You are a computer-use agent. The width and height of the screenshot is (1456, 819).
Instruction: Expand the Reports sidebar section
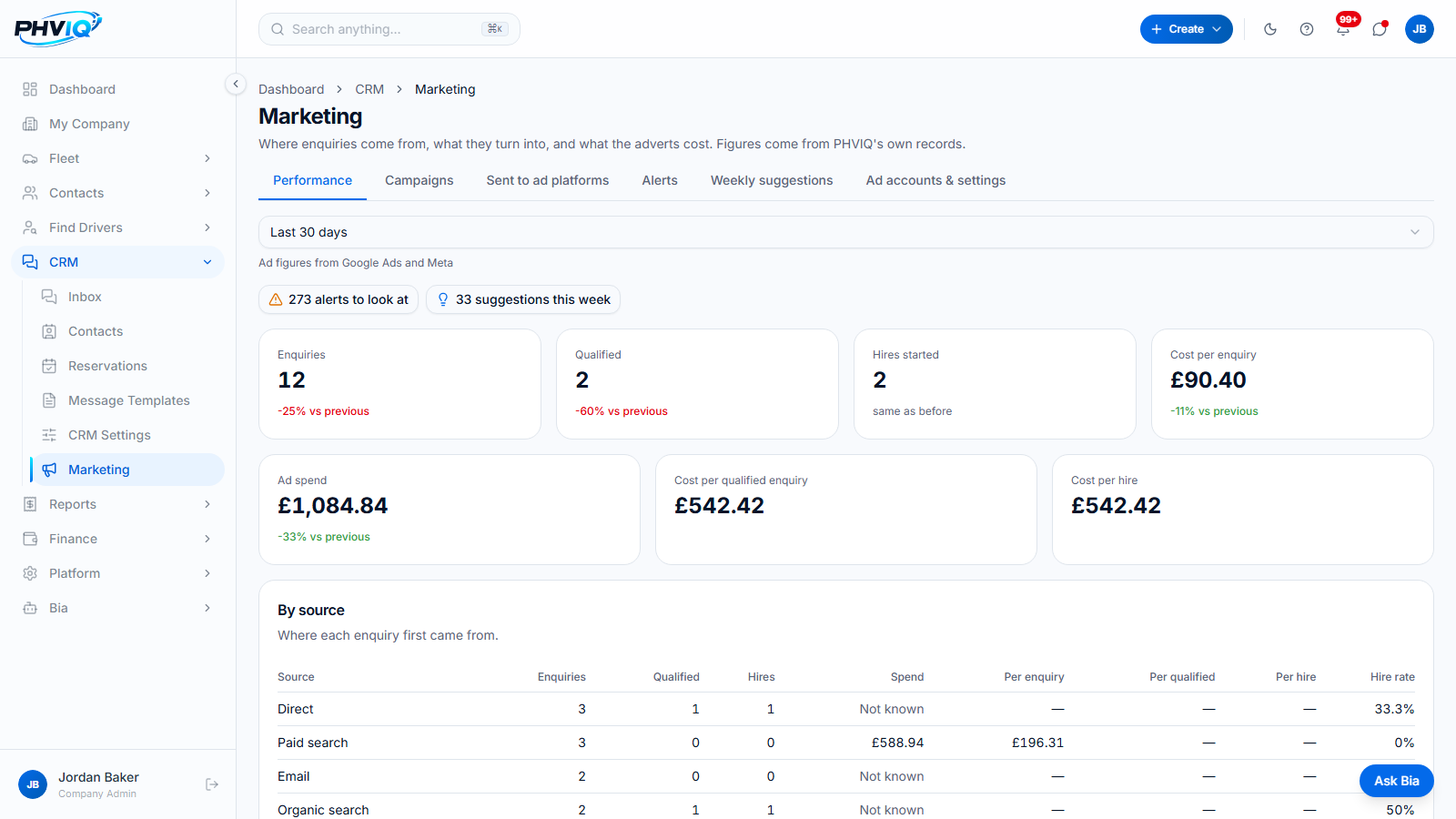pyautogui.click(x=118, y=504)
